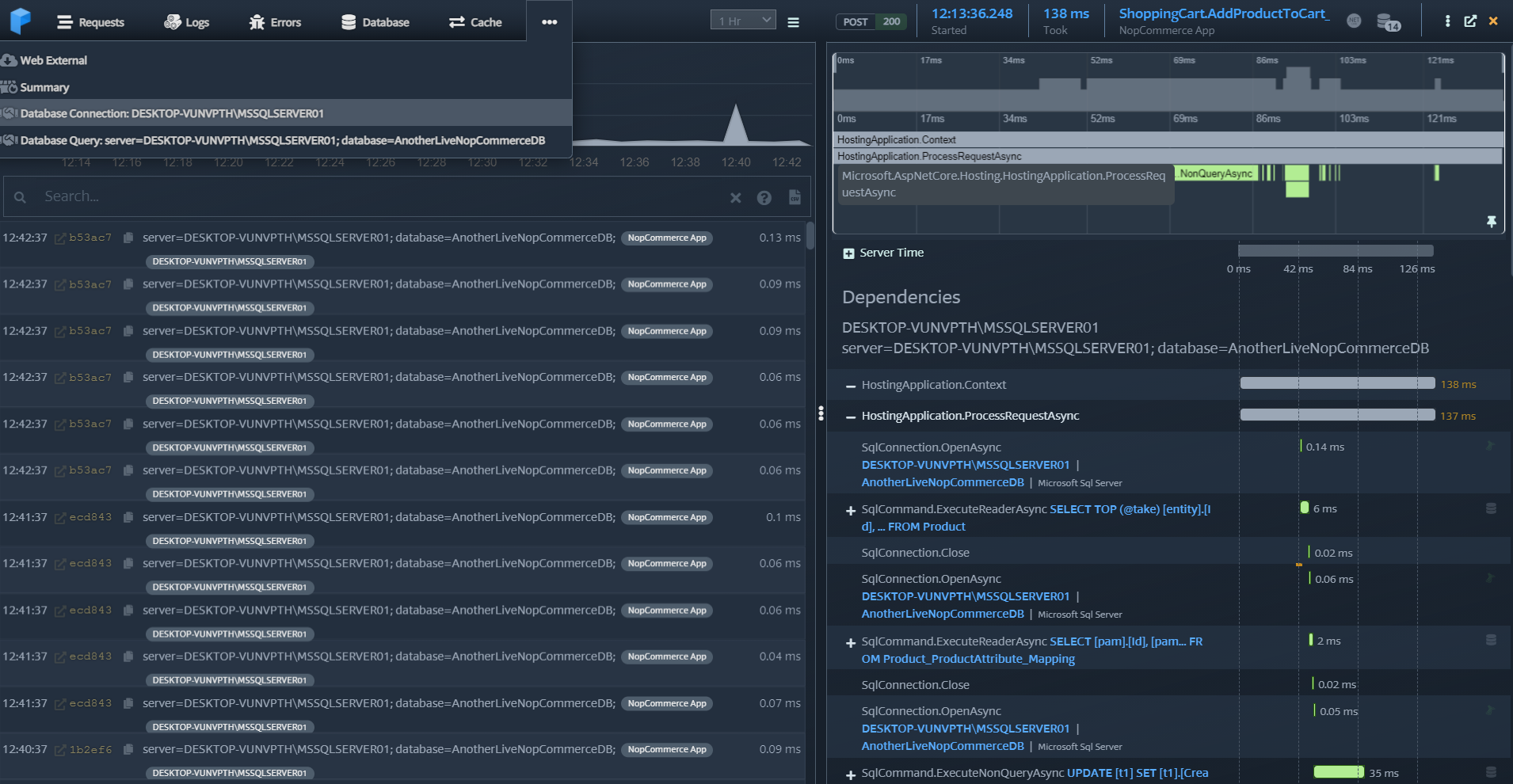The height and width of the screenshot is (784, 1513).
Task: Open the 1 Hr time range dropdown
Action: click(743, 21)
